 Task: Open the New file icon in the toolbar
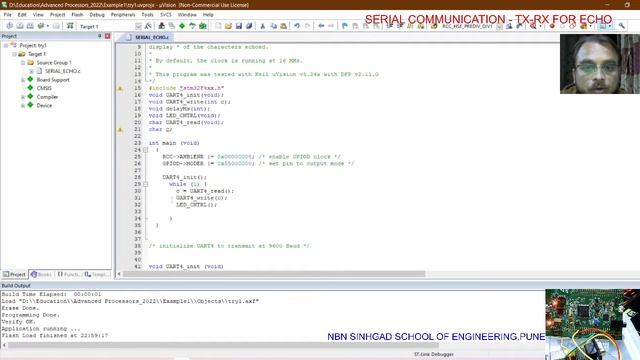218,26
